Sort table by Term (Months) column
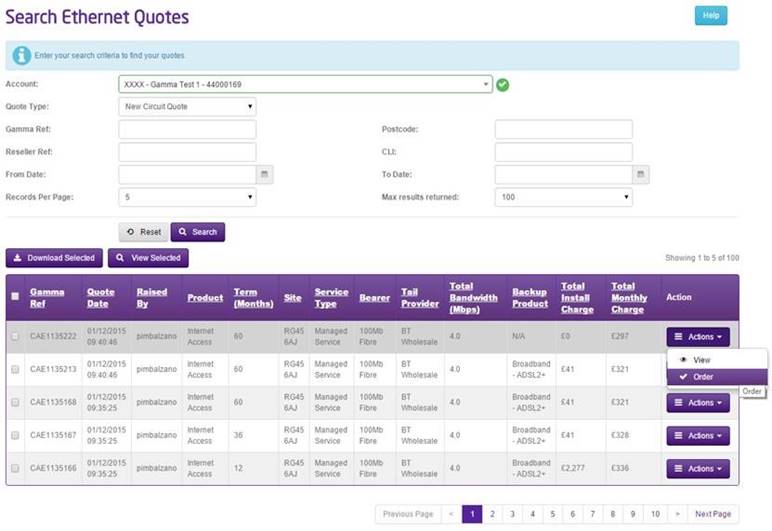Screen dimensions: 772x531 (x=254, y=298)
